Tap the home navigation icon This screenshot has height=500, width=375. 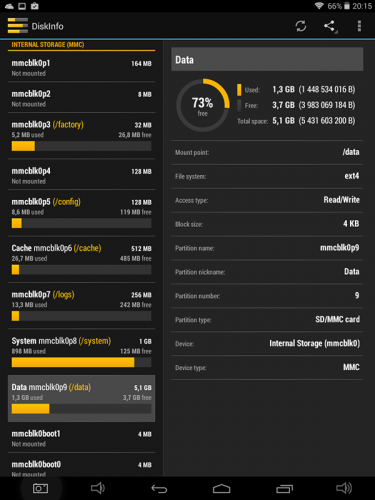pyautogui.click(x=222, y=489)
